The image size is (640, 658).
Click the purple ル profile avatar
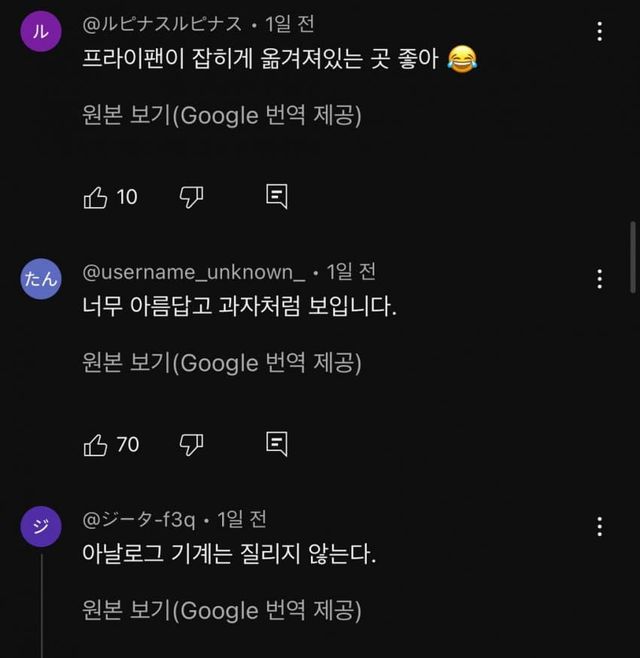pos(40,31)
